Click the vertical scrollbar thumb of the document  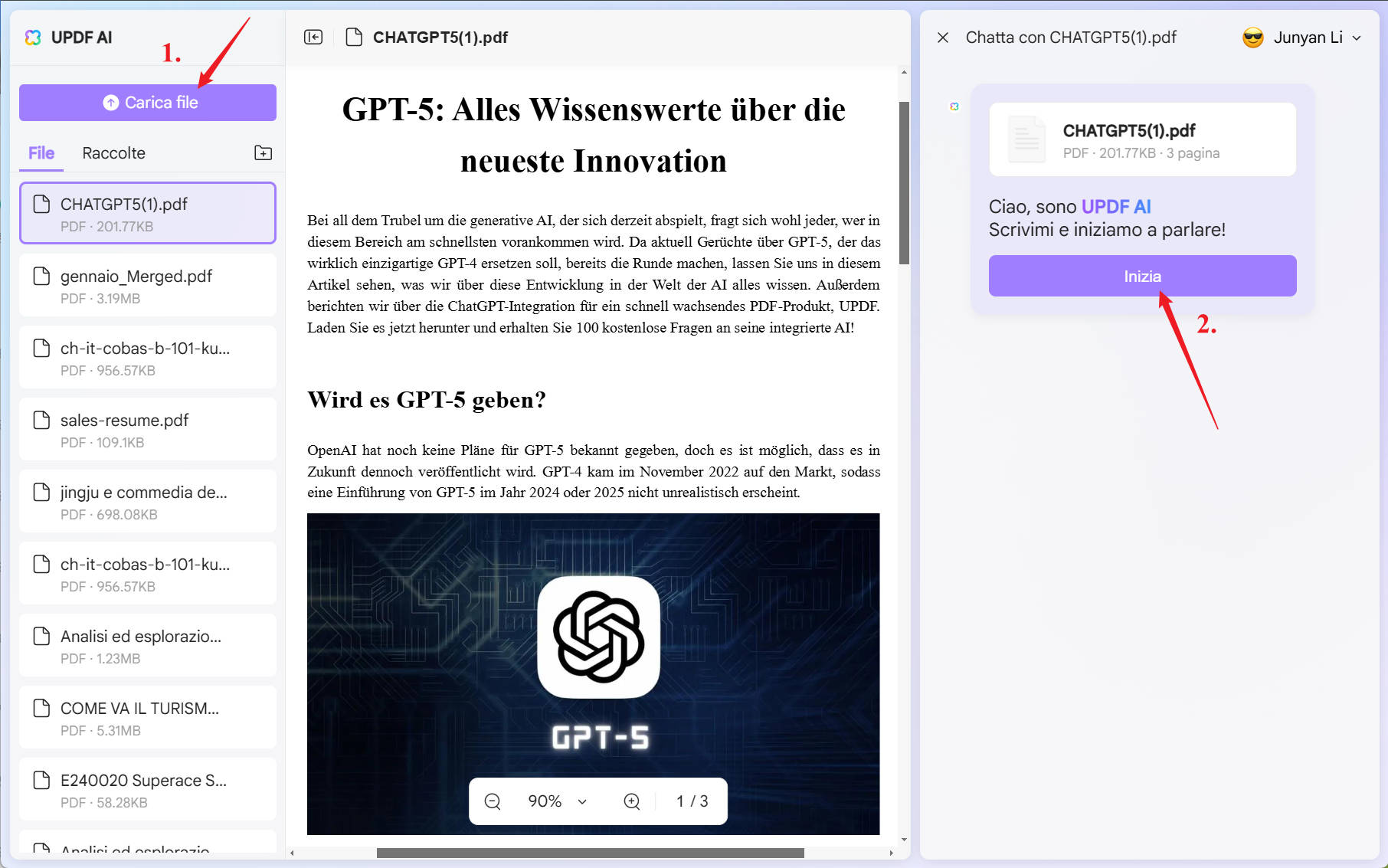[x=904, y=183]
